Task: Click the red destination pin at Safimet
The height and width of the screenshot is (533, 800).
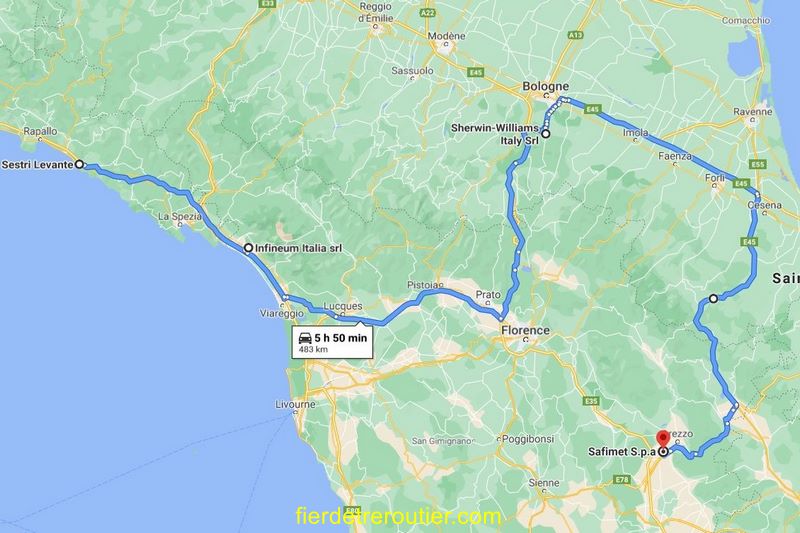Action: click(x=663, y=439)
